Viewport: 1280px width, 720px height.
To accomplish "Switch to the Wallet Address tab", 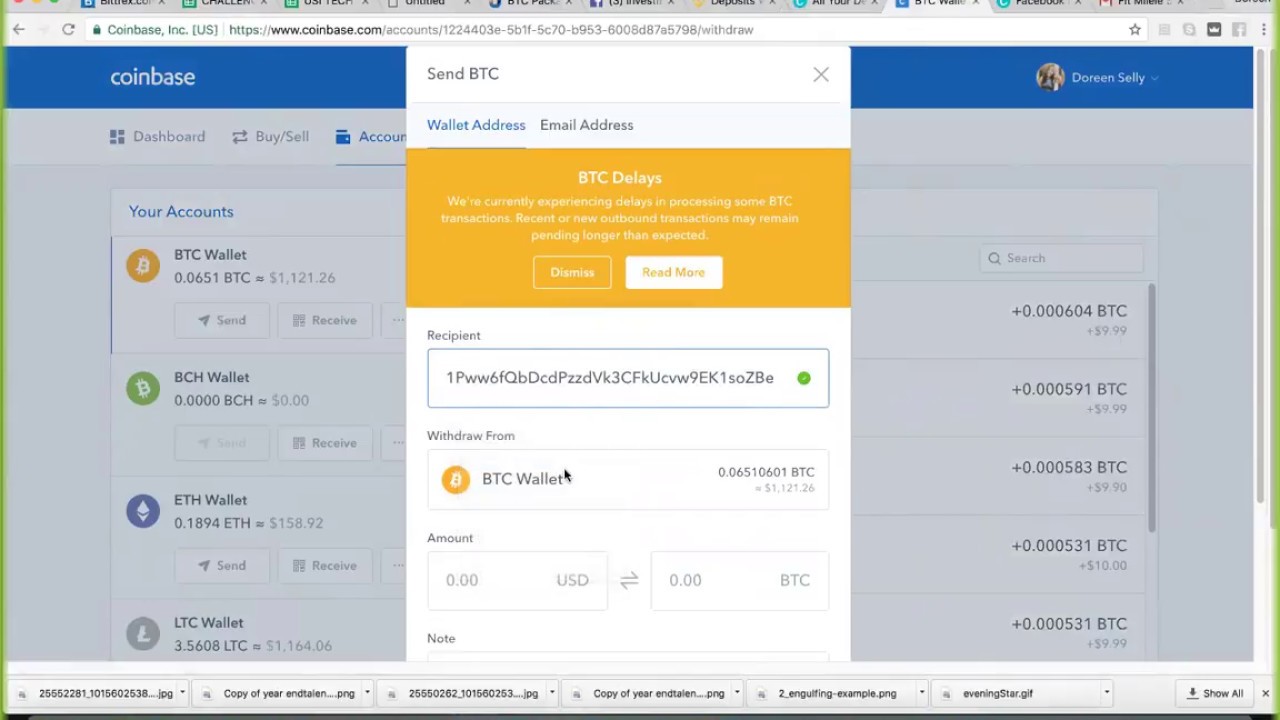I will (476, 125).
